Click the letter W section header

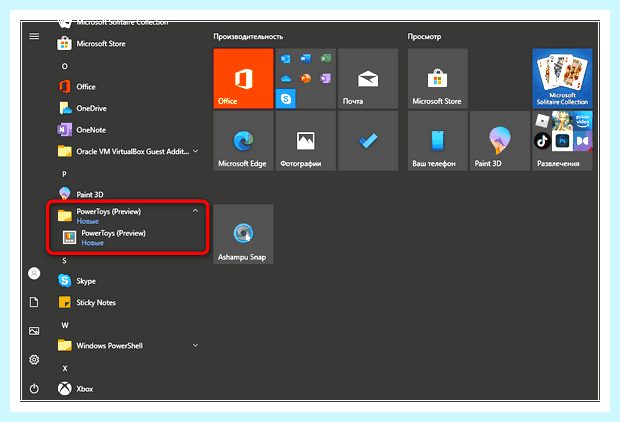tap(65, 325)
